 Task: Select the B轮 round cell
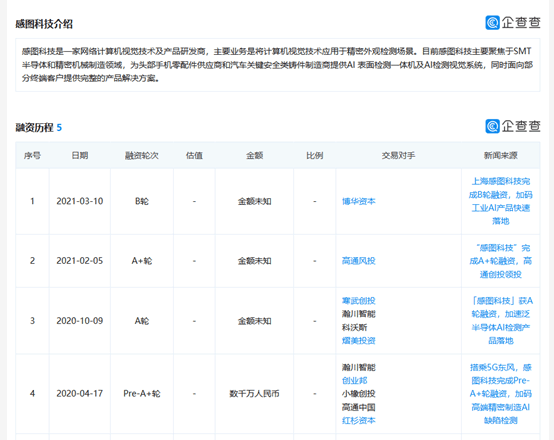click(142, 201)
